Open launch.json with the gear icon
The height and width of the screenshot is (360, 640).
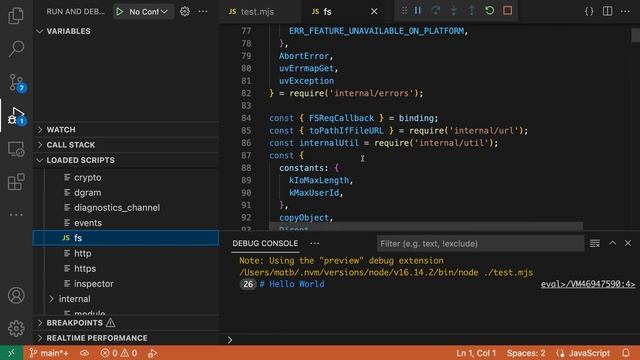point(185,11)
